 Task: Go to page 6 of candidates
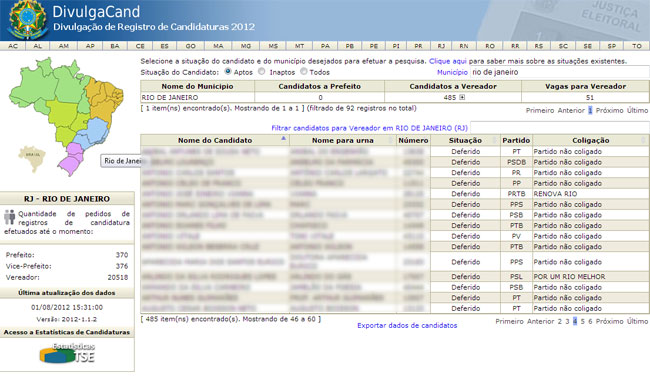tap(590, 321)
